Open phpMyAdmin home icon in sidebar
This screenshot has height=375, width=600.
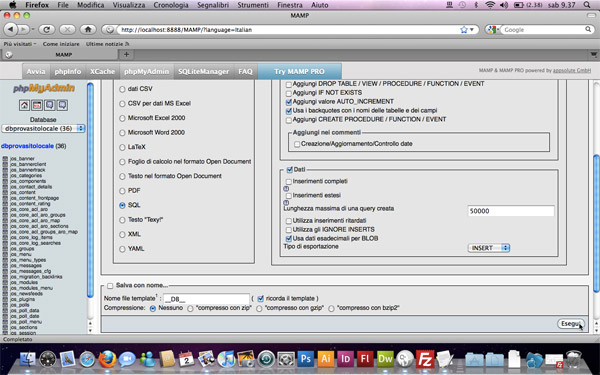24,105
